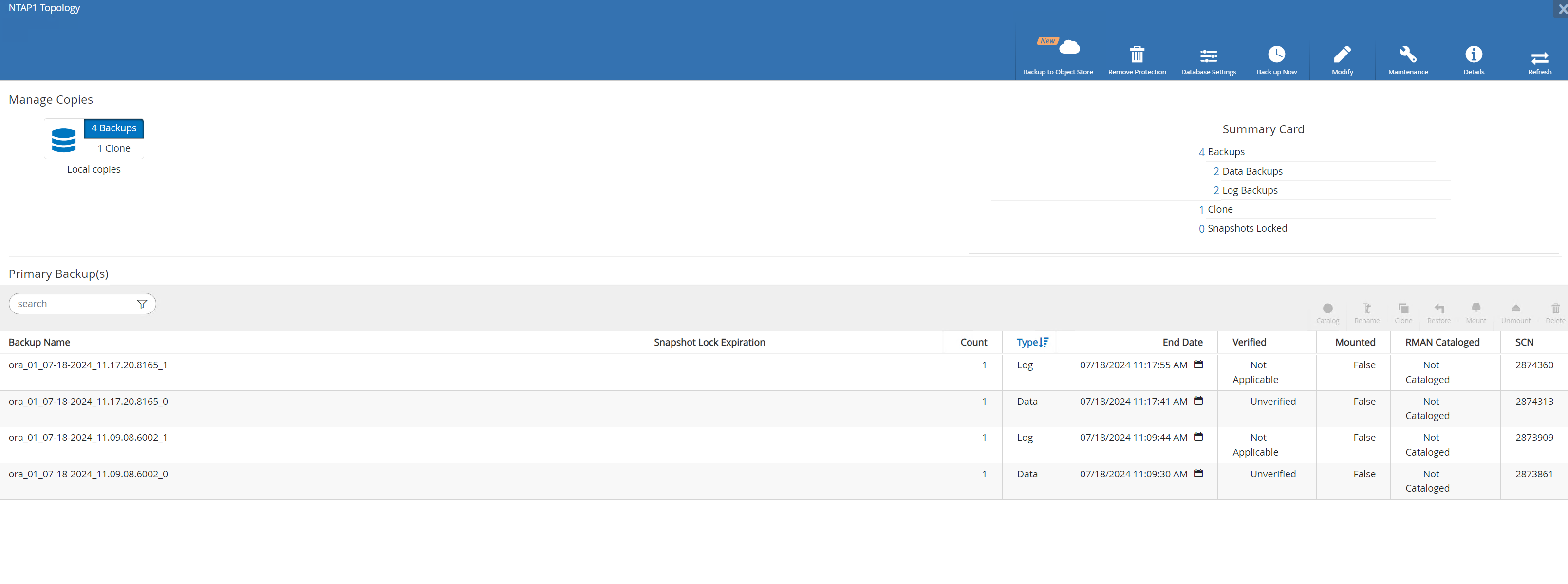The image size is (1568, 584).
Task: Click the Database Settings icon
Action: tap(1208, 55)
